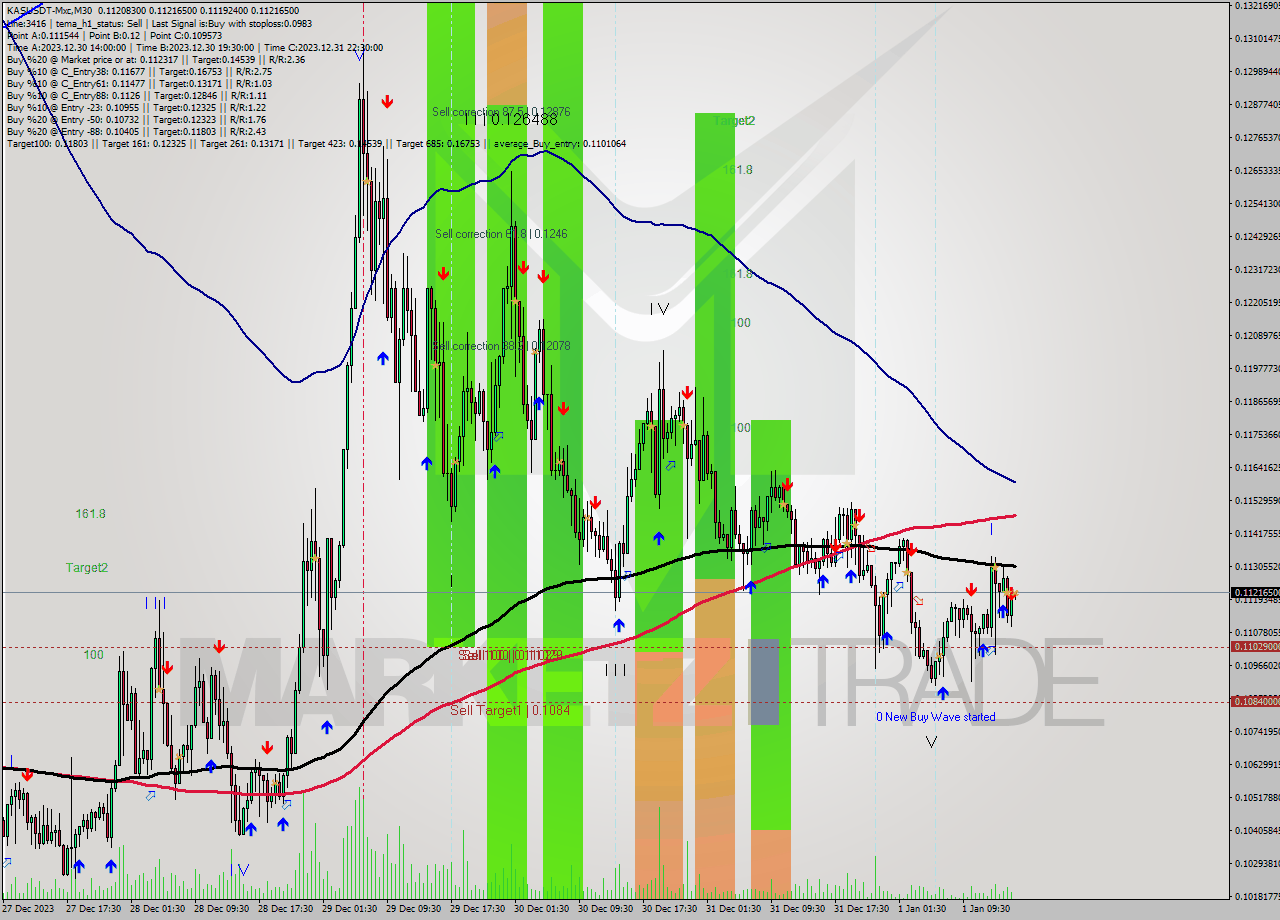Select the 'Target100: 0.11803' targets line
Viewport: 1280px width, 920px height.
[x=316, y=143]
